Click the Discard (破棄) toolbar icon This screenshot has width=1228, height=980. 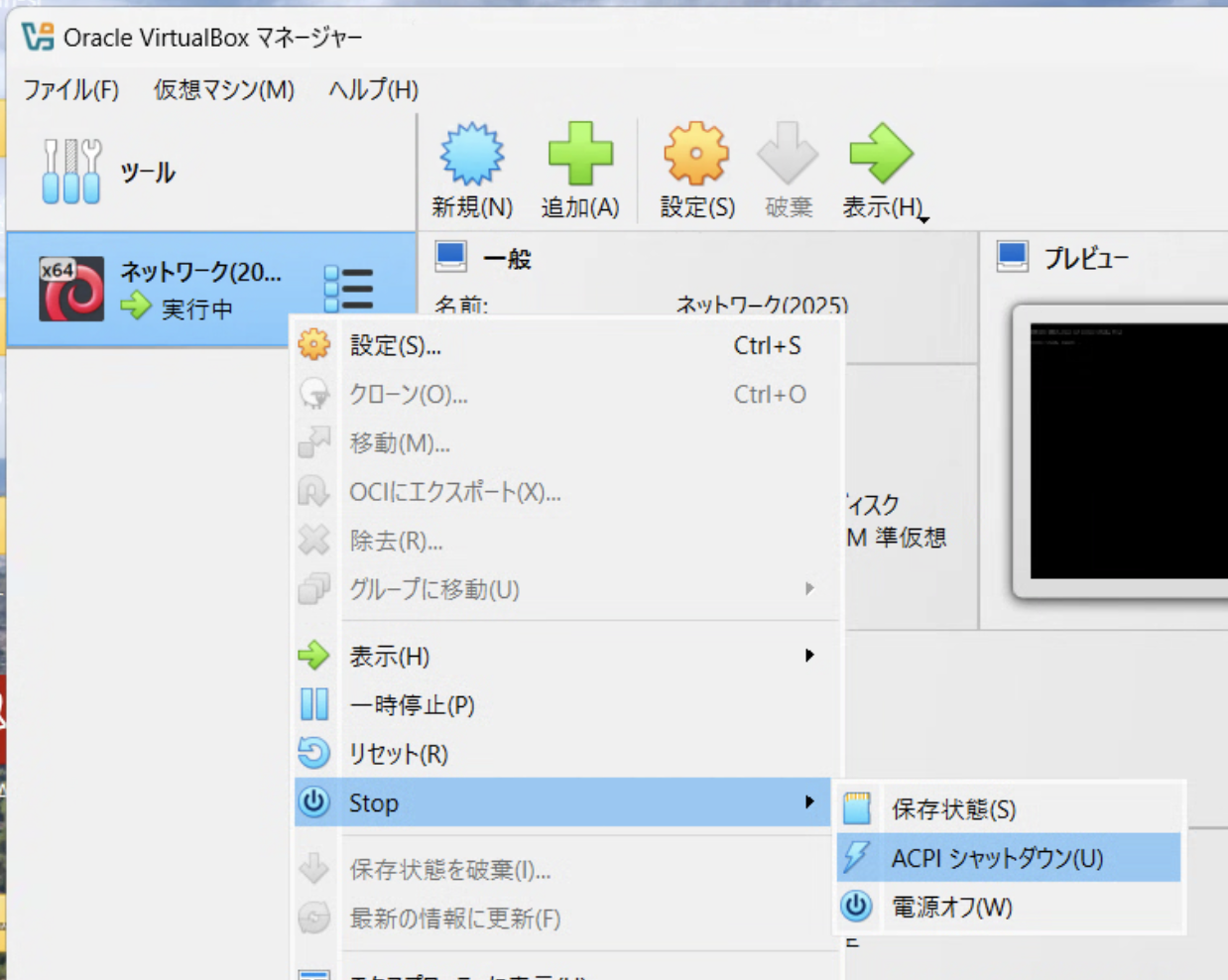coord(788,154)
